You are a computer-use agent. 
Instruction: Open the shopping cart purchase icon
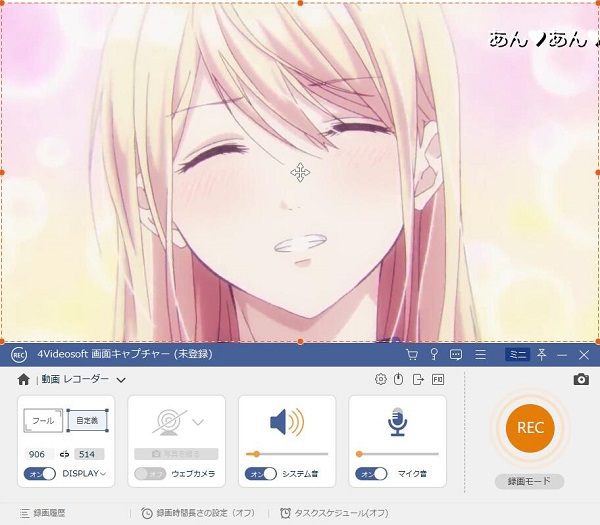click(x=412, y=355)
